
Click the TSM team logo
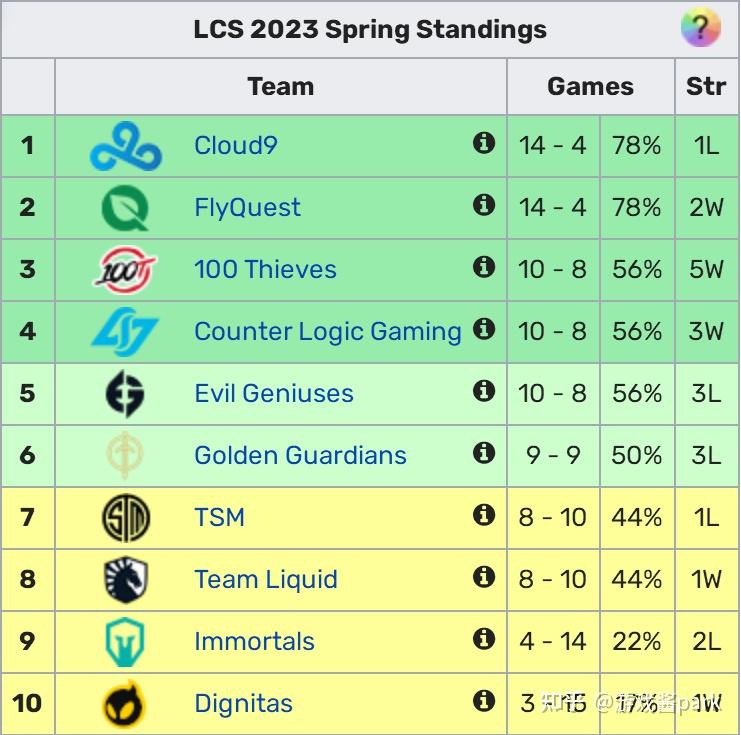(x=126, y=517)
